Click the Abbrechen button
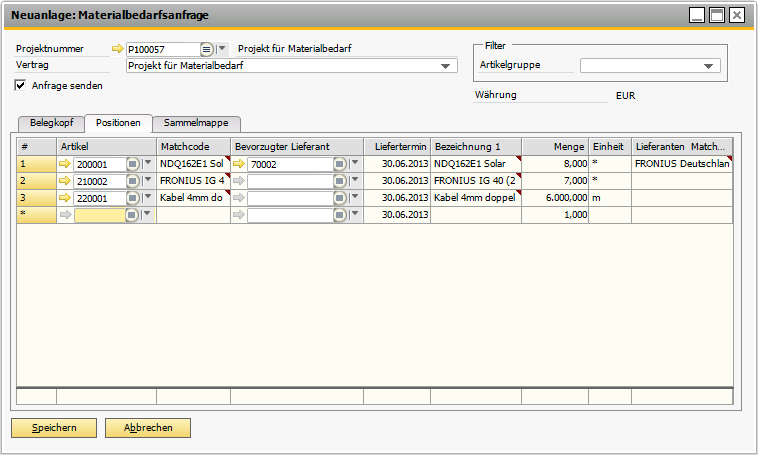 click(x=148, y=428)
